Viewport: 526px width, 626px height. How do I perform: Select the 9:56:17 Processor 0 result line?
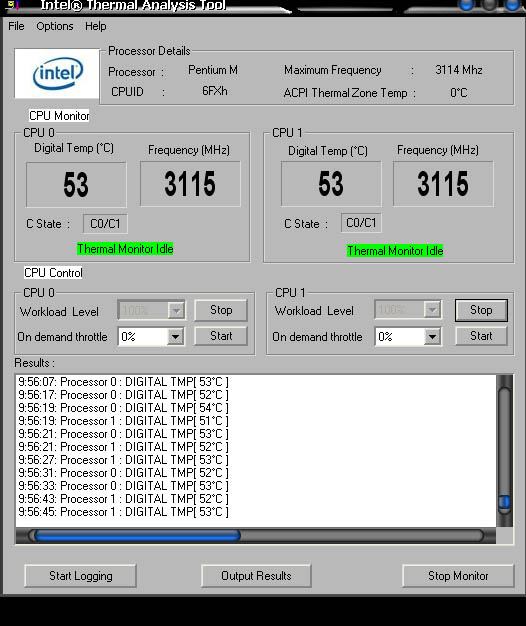click(123, 395)
